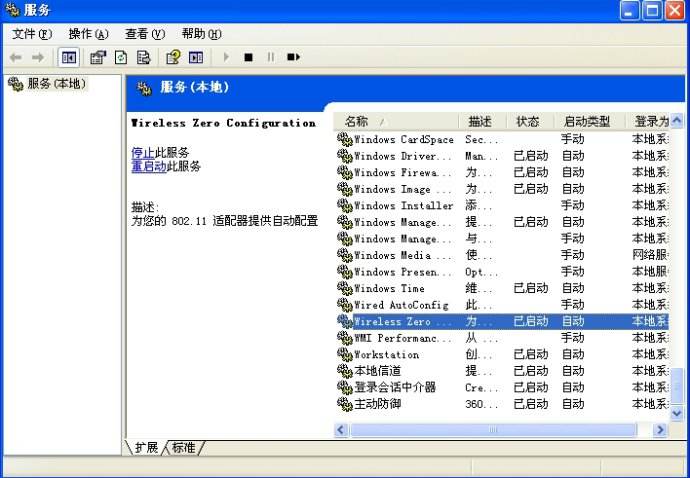Select 服务(本地) in the left tree
This screenshot has width=690, height=478.
[56, 83]
